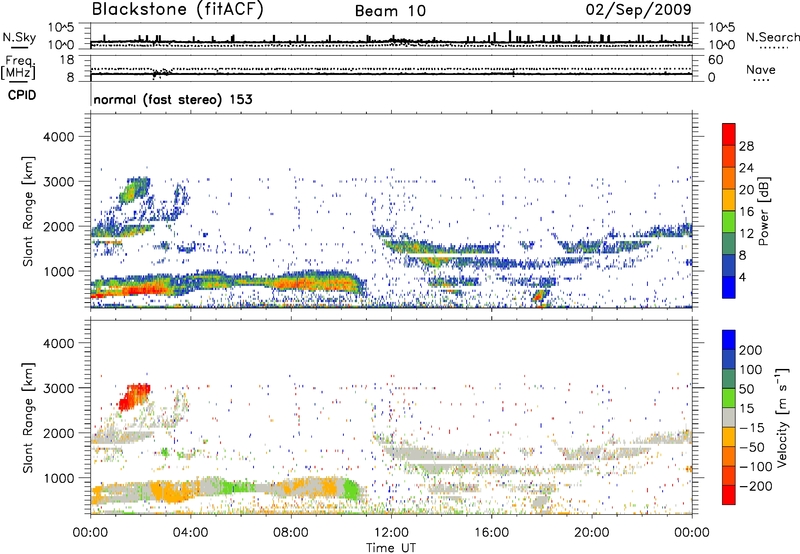800x554 pixels.
Task: Click the Time UT axis label
Action: click(x=391, y=548)
